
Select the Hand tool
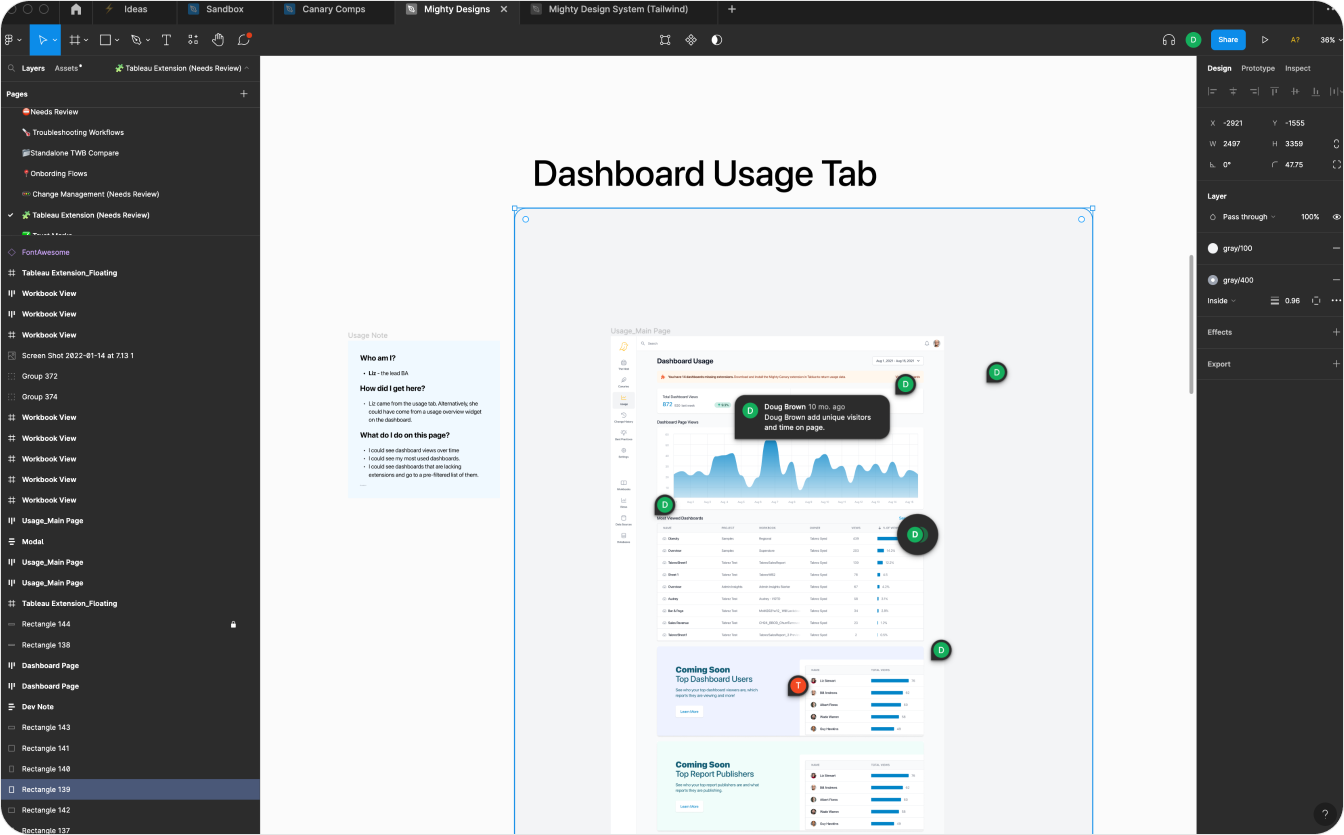[x=217, y=40]
